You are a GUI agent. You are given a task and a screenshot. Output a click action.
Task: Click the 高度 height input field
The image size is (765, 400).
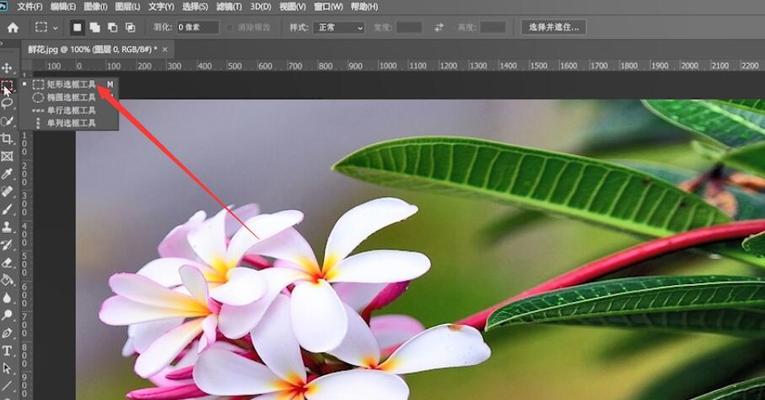point(493,27)
